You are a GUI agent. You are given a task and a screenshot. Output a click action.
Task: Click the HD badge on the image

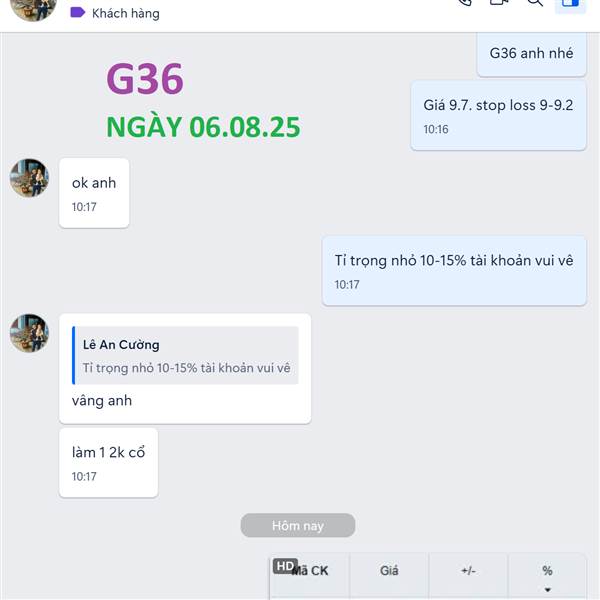285,566
